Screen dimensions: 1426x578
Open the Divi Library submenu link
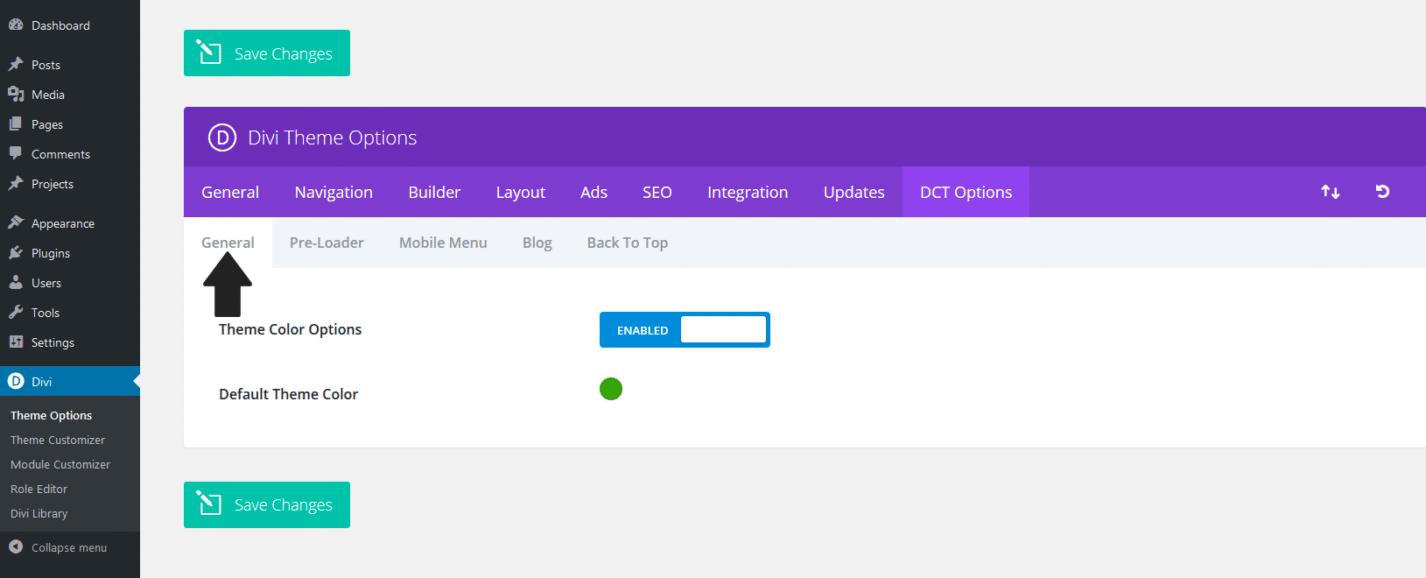pyautogui.click(x=39, y=513)
